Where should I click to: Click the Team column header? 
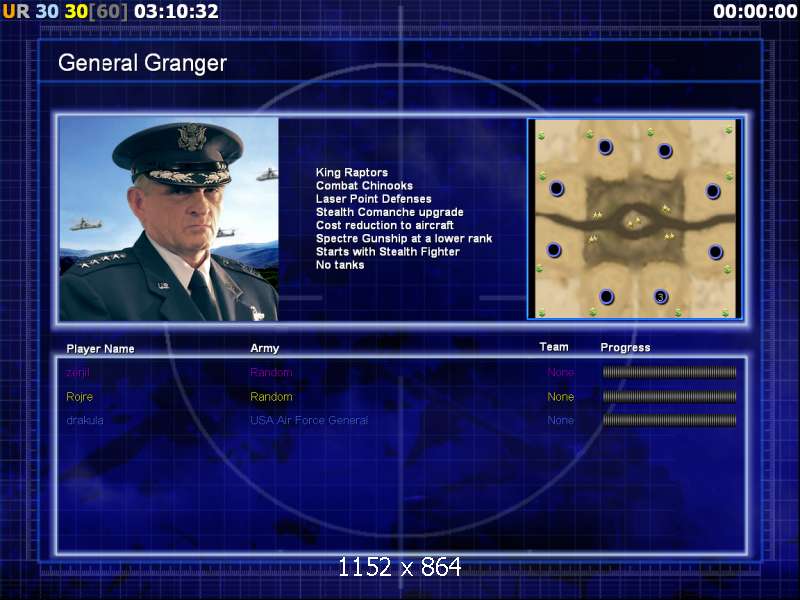point(554,347)
